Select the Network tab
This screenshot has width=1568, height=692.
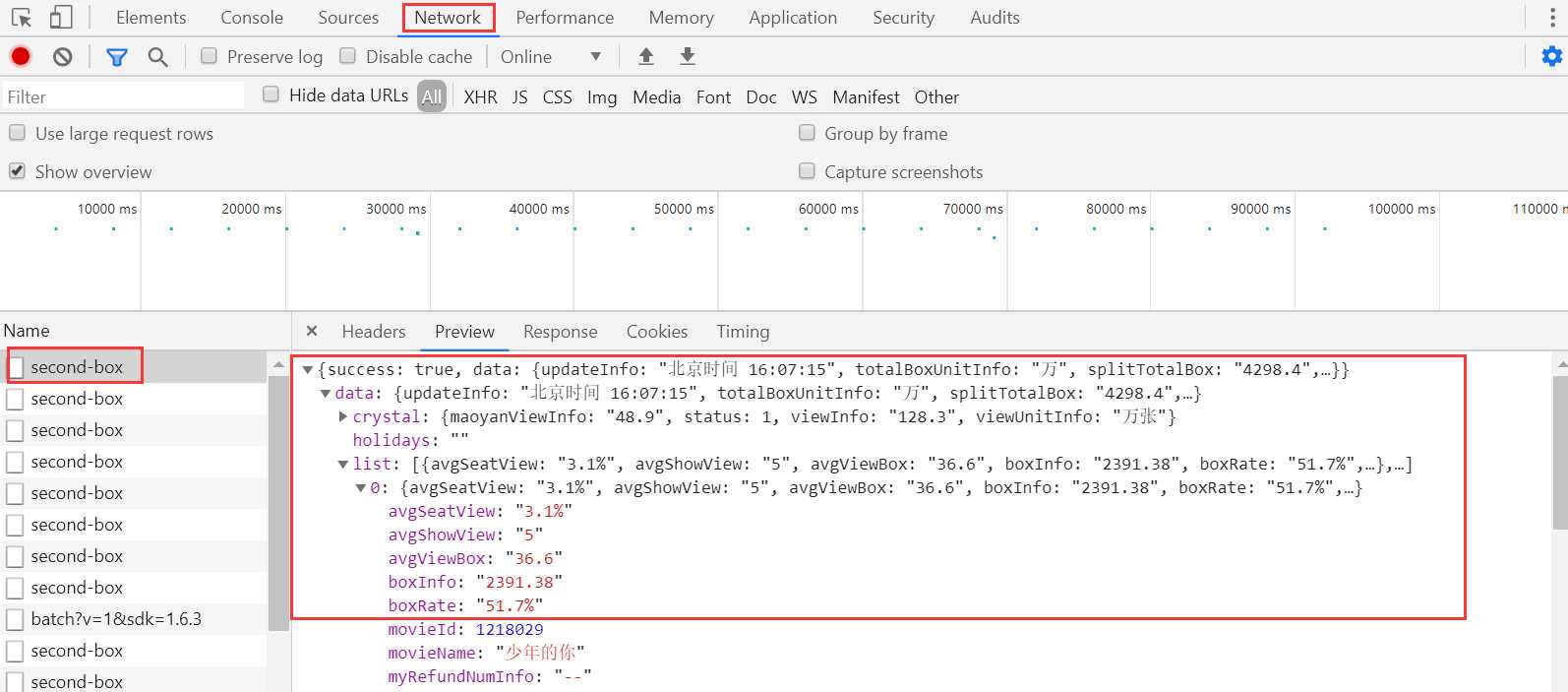click(448, 18)
